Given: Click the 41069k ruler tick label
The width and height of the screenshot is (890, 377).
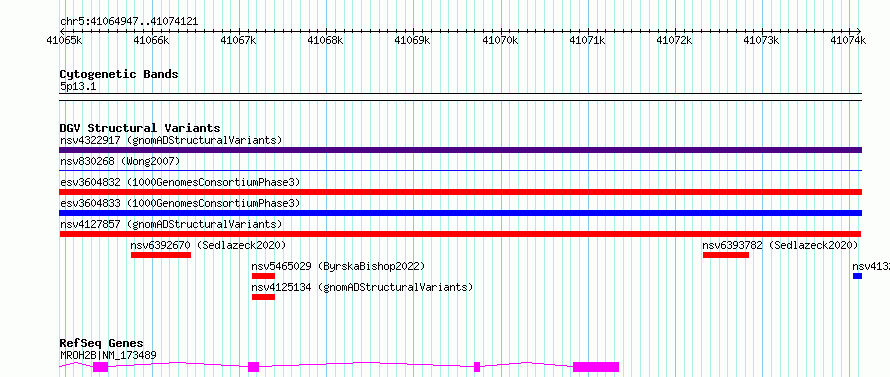Looking at the screenshot, I should pos(413,40).
